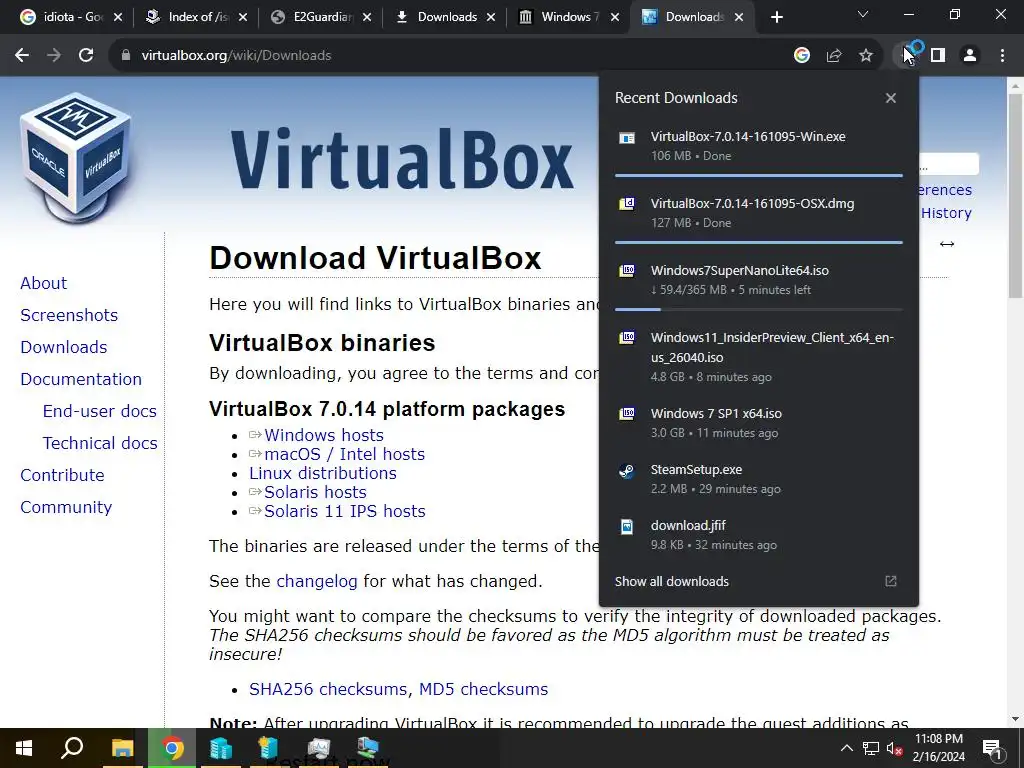Click the VirtualBox cube logo
The image size is (1024, 768).
[x=76, y=157]
